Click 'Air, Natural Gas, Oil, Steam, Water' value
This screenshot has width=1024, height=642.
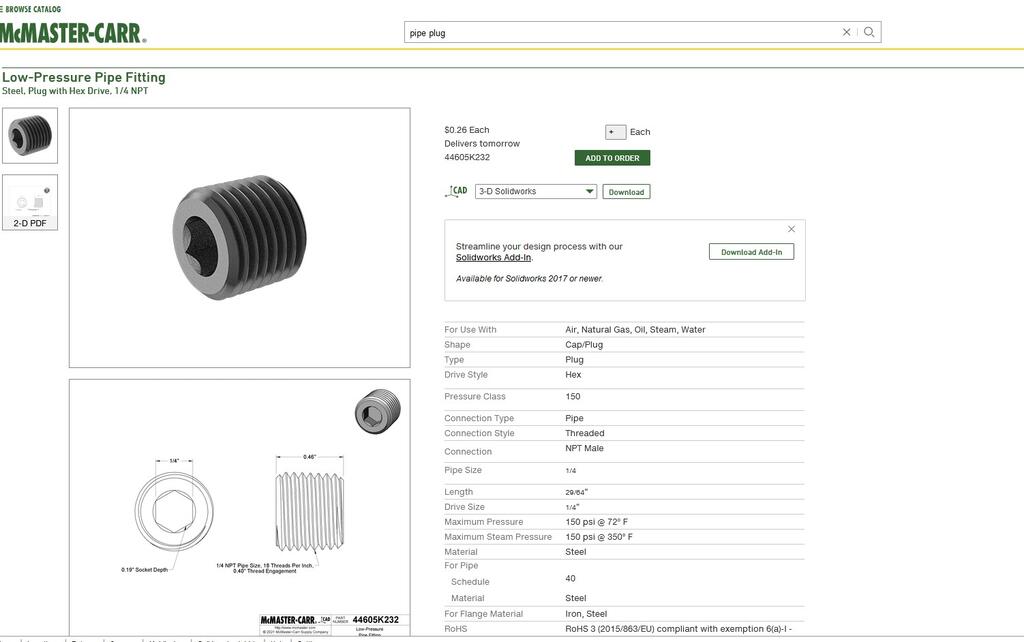[635, 330]
